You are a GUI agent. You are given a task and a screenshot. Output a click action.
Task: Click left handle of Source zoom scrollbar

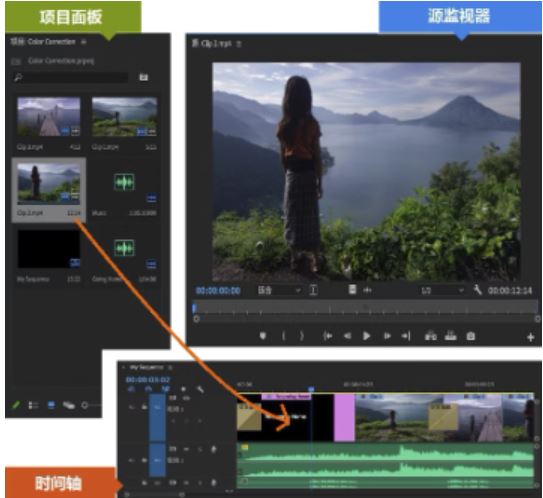click(x=196, y=319)
